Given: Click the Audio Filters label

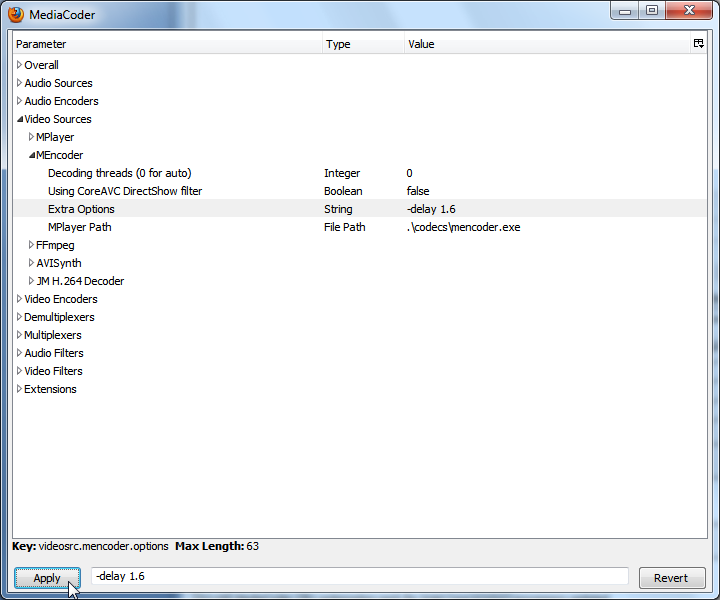Looking at the screenshot, I should pyautogui.click(x=54, y=353).
